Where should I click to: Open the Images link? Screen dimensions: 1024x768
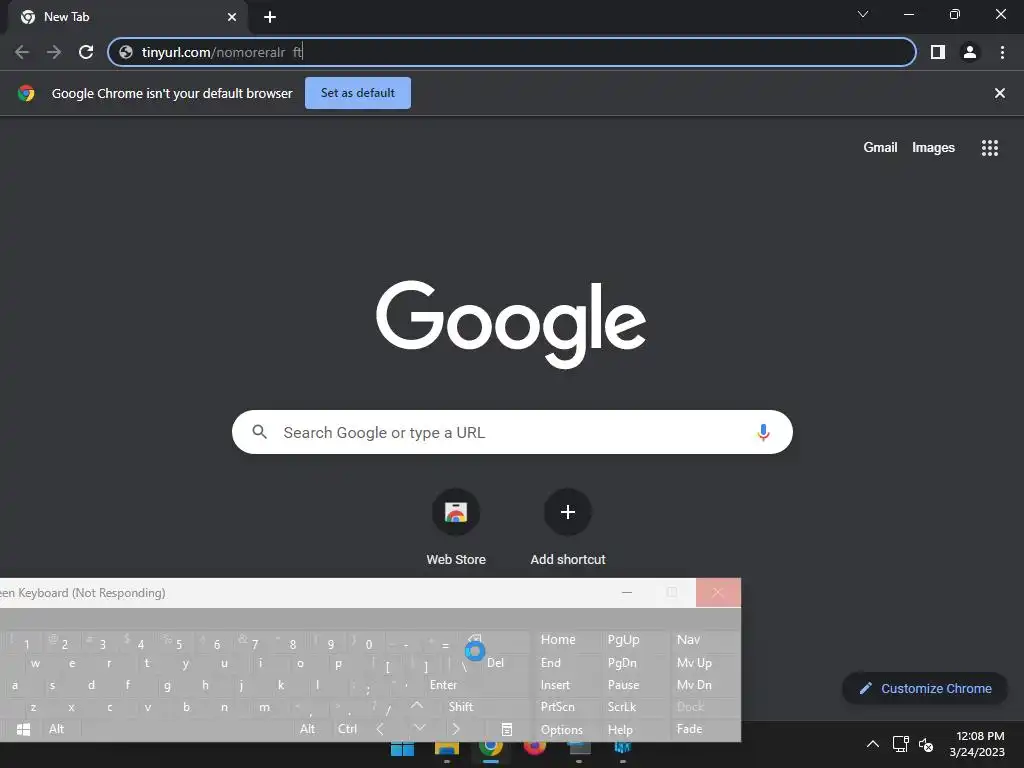pyautogui.click(x=933, y=148)
